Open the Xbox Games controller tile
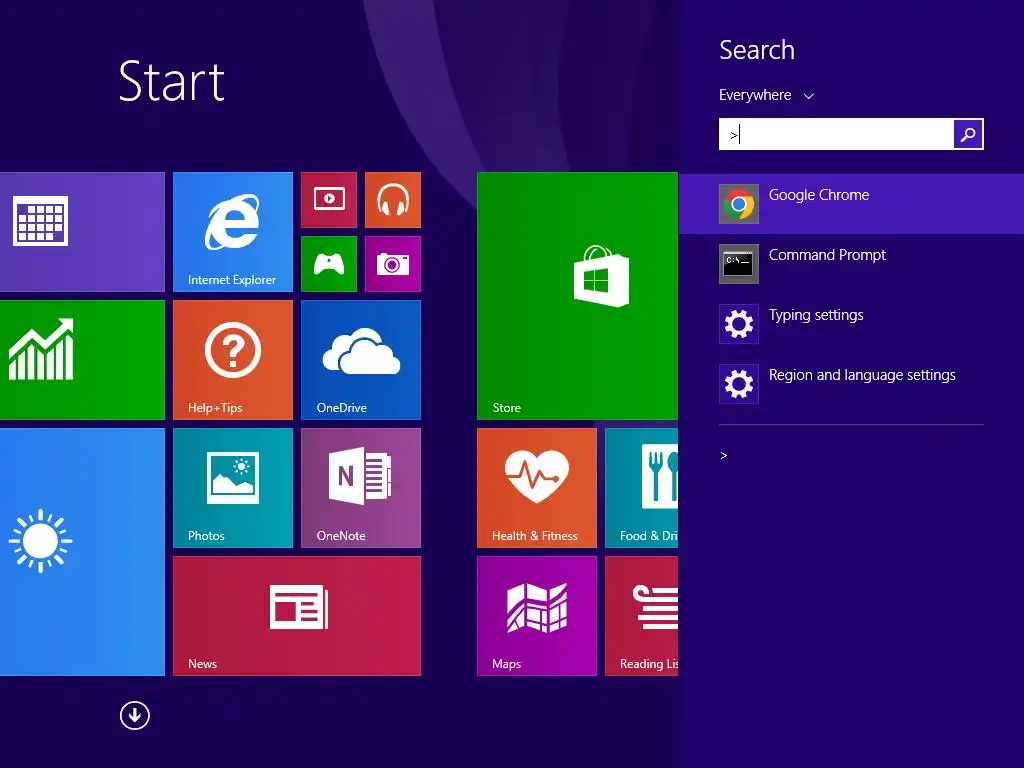 point(329,264)
